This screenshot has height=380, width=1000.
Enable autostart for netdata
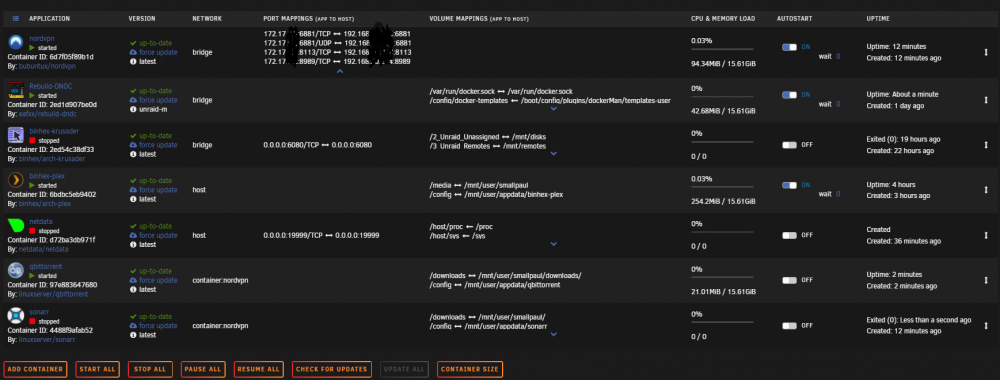[x=789, y=235]
